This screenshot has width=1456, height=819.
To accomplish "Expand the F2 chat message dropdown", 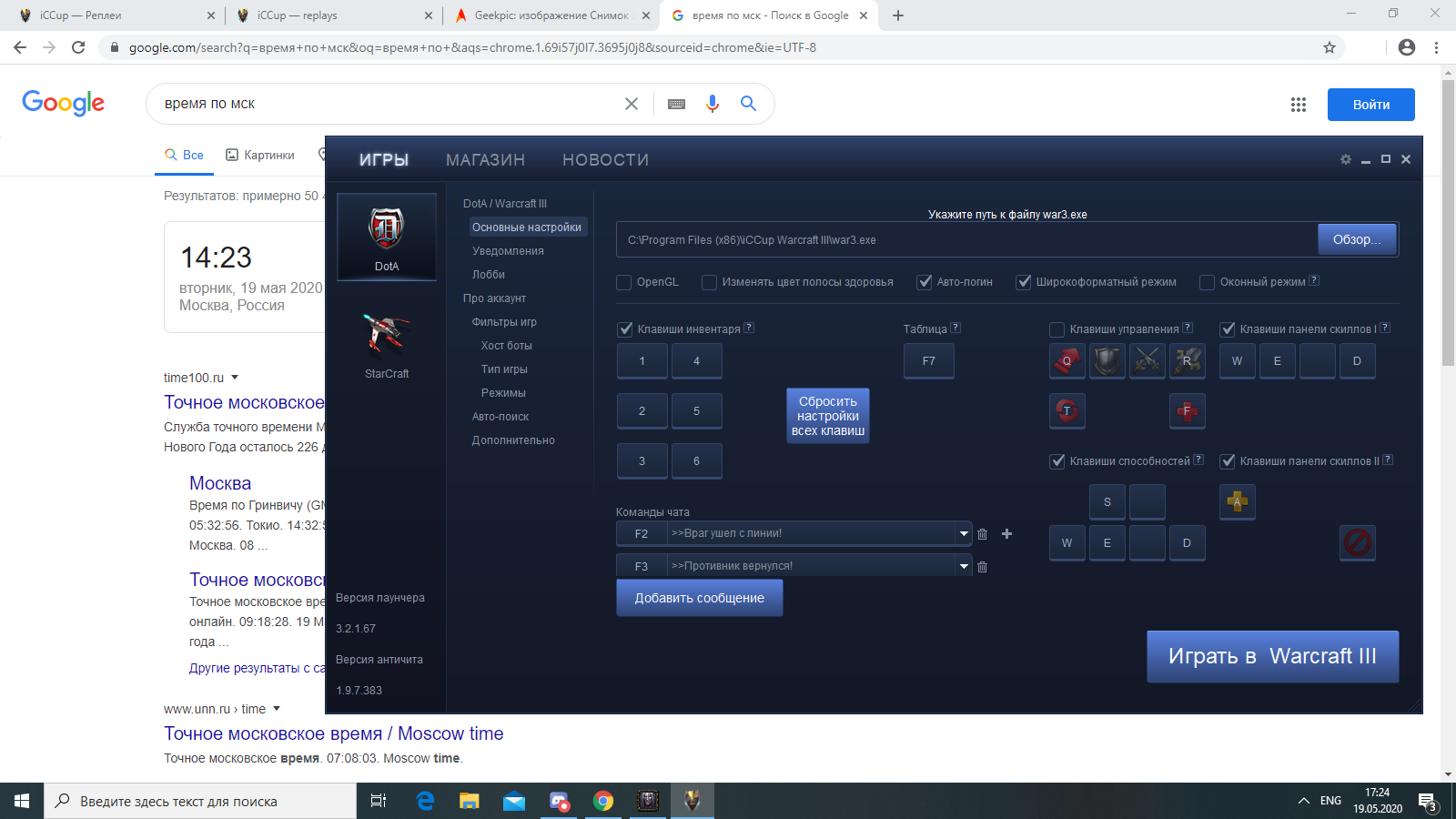I will pyautogui.click(x=964, y=533).
